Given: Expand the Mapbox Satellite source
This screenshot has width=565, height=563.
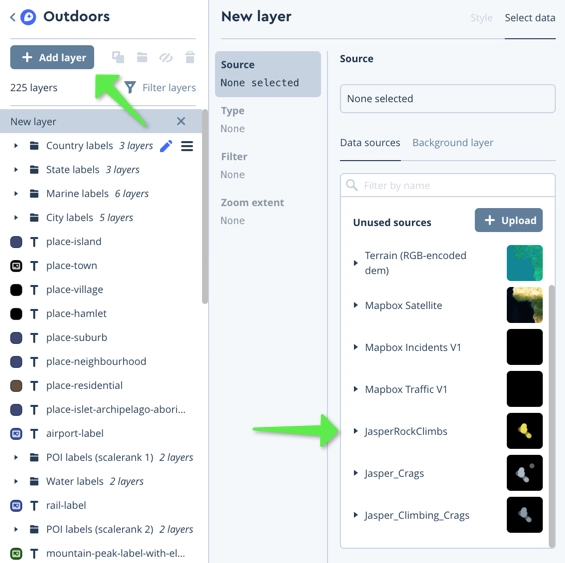Looking at the screenshot, I should [x=356, y=305].
